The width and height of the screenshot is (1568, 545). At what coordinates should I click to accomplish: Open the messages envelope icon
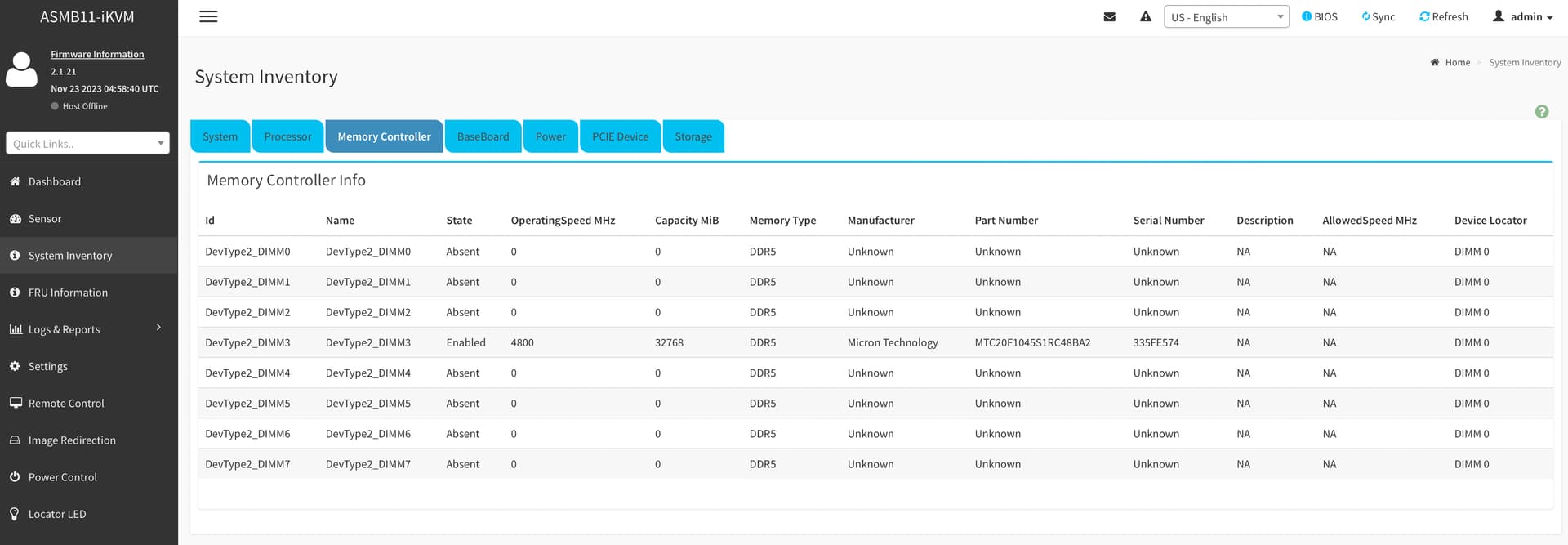[x=1109, y=16]
